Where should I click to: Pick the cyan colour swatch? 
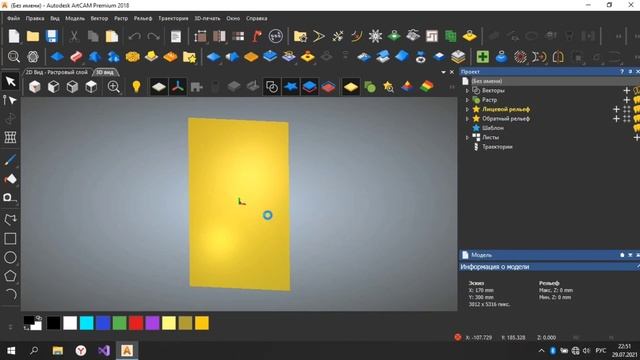click(x=87, y=323)
